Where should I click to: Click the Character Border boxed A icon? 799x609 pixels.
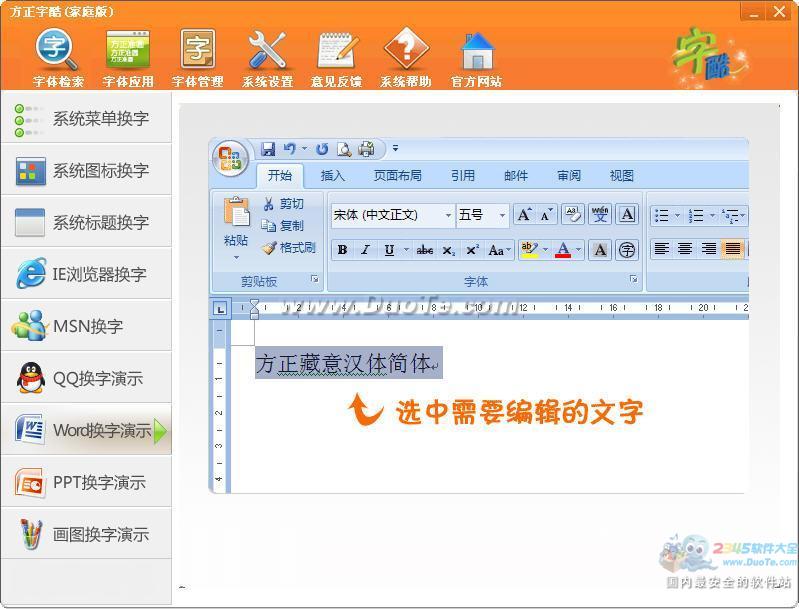627,215
